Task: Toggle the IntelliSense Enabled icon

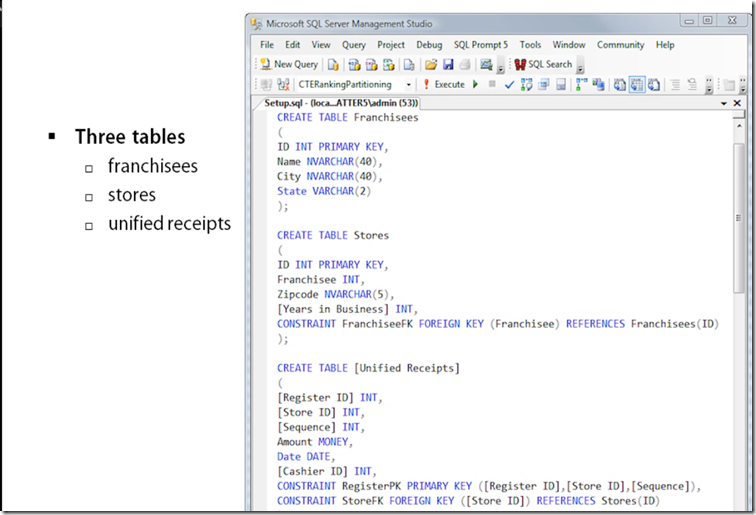Action: coord(561,85)
